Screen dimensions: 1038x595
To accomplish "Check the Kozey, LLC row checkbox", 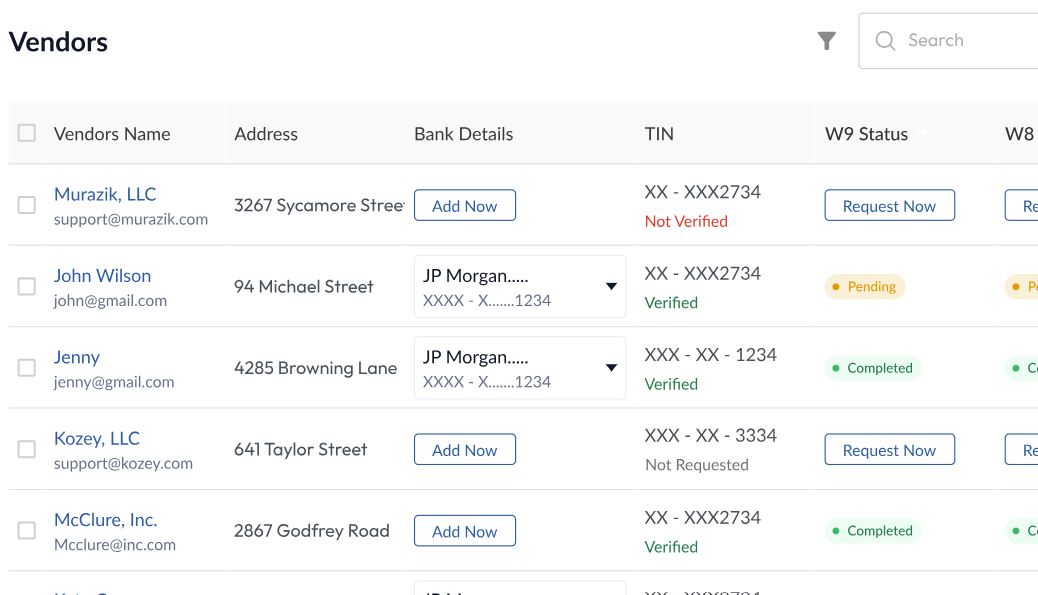I will [x=26, y=449].
